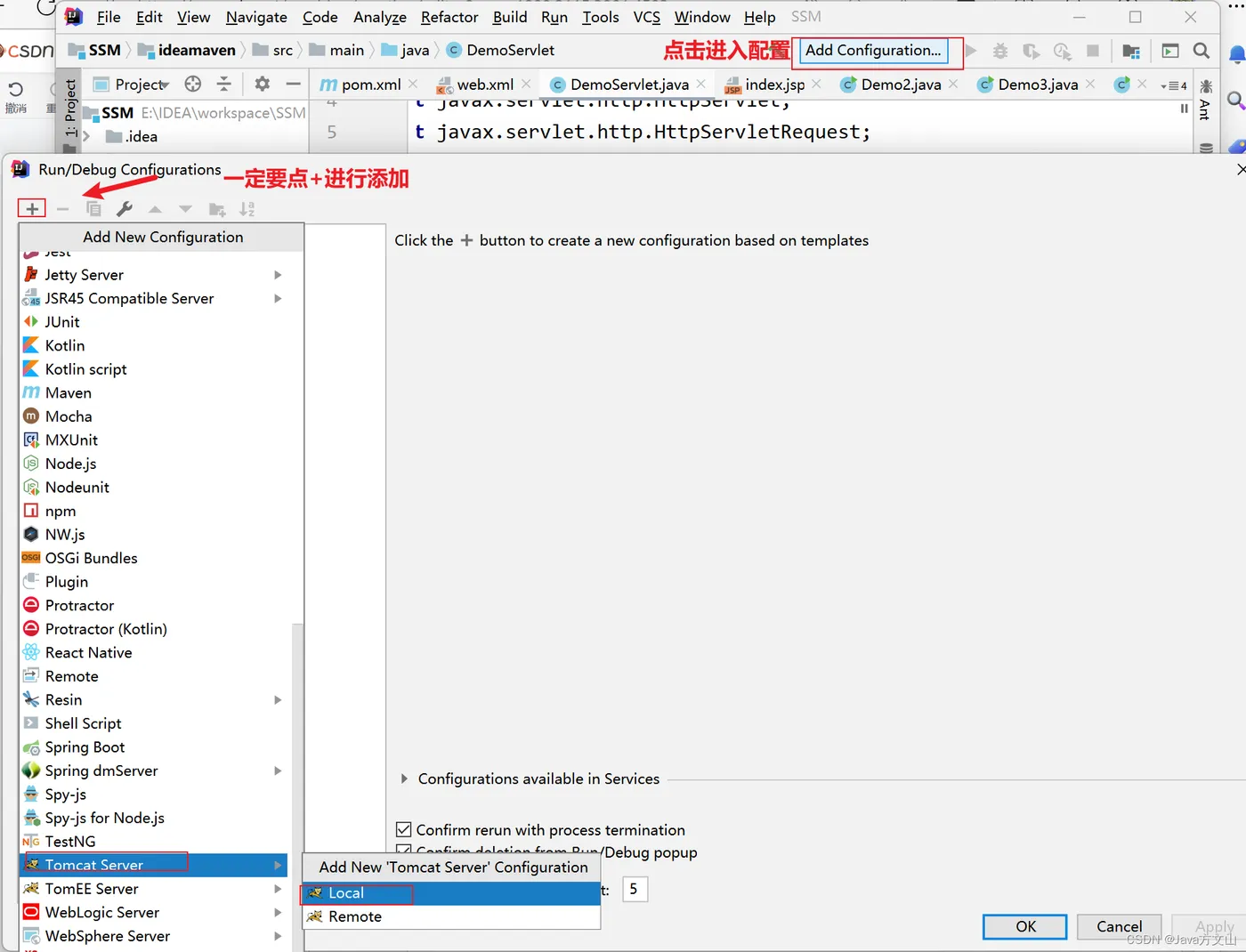Click the Debug bug toolbar icon

tap(1000, 51)
